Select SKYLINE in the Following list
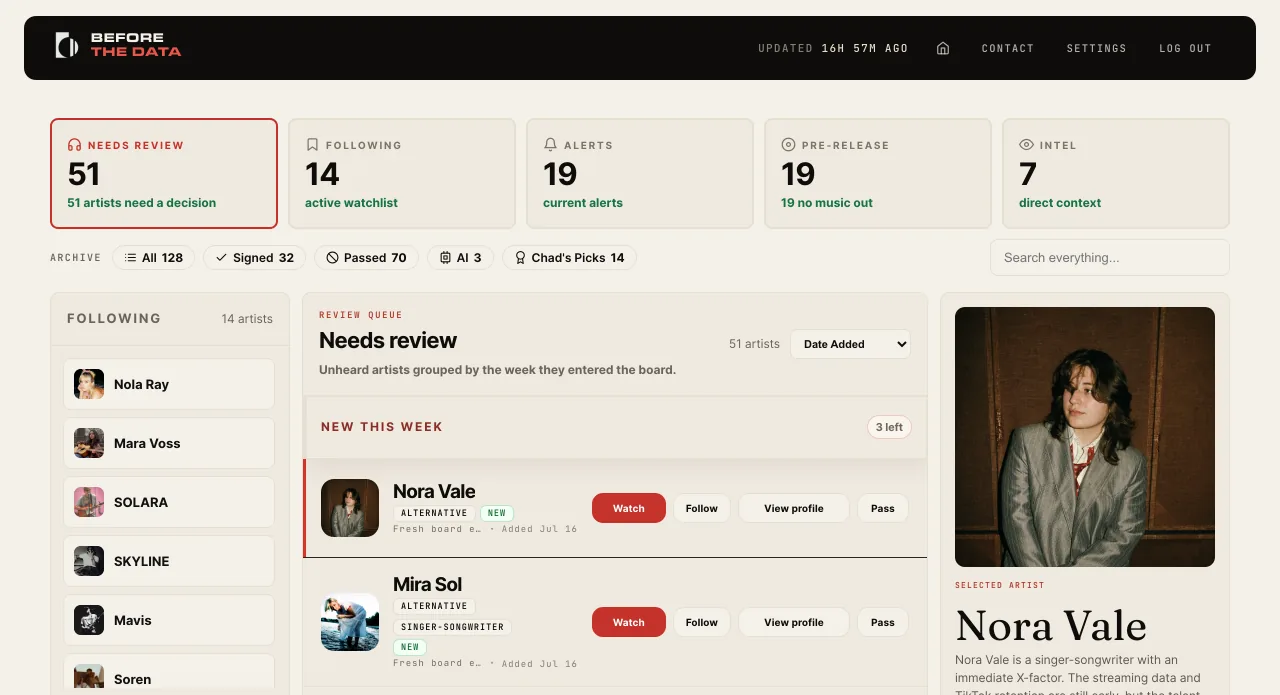The height and width of the screenshot is (695, 1280). (x=169, y=561)
